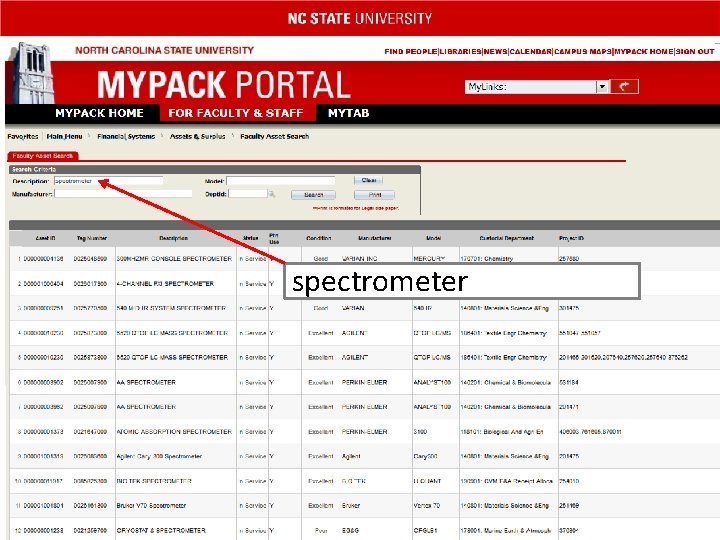Follow the CAMPUS MAPS link

click(583, 51)
